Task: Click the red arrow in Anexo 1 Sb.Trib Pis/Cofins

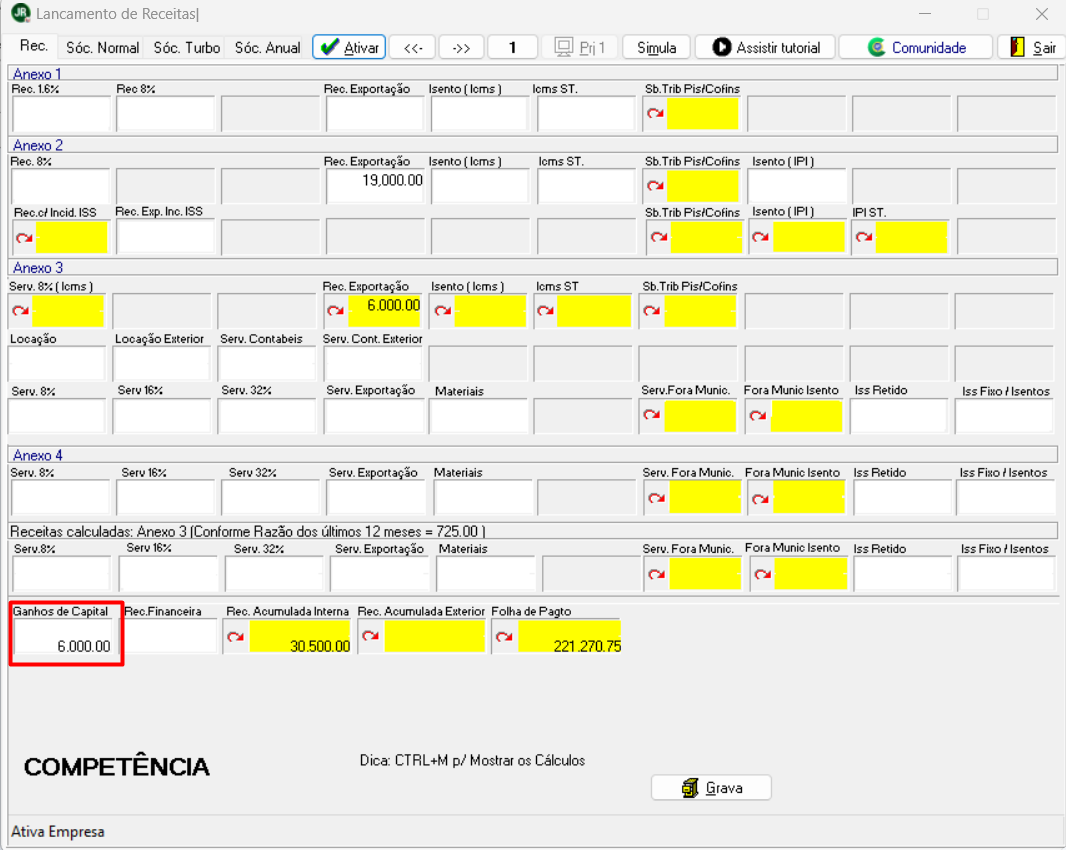Action: click(x=655, y=113)
